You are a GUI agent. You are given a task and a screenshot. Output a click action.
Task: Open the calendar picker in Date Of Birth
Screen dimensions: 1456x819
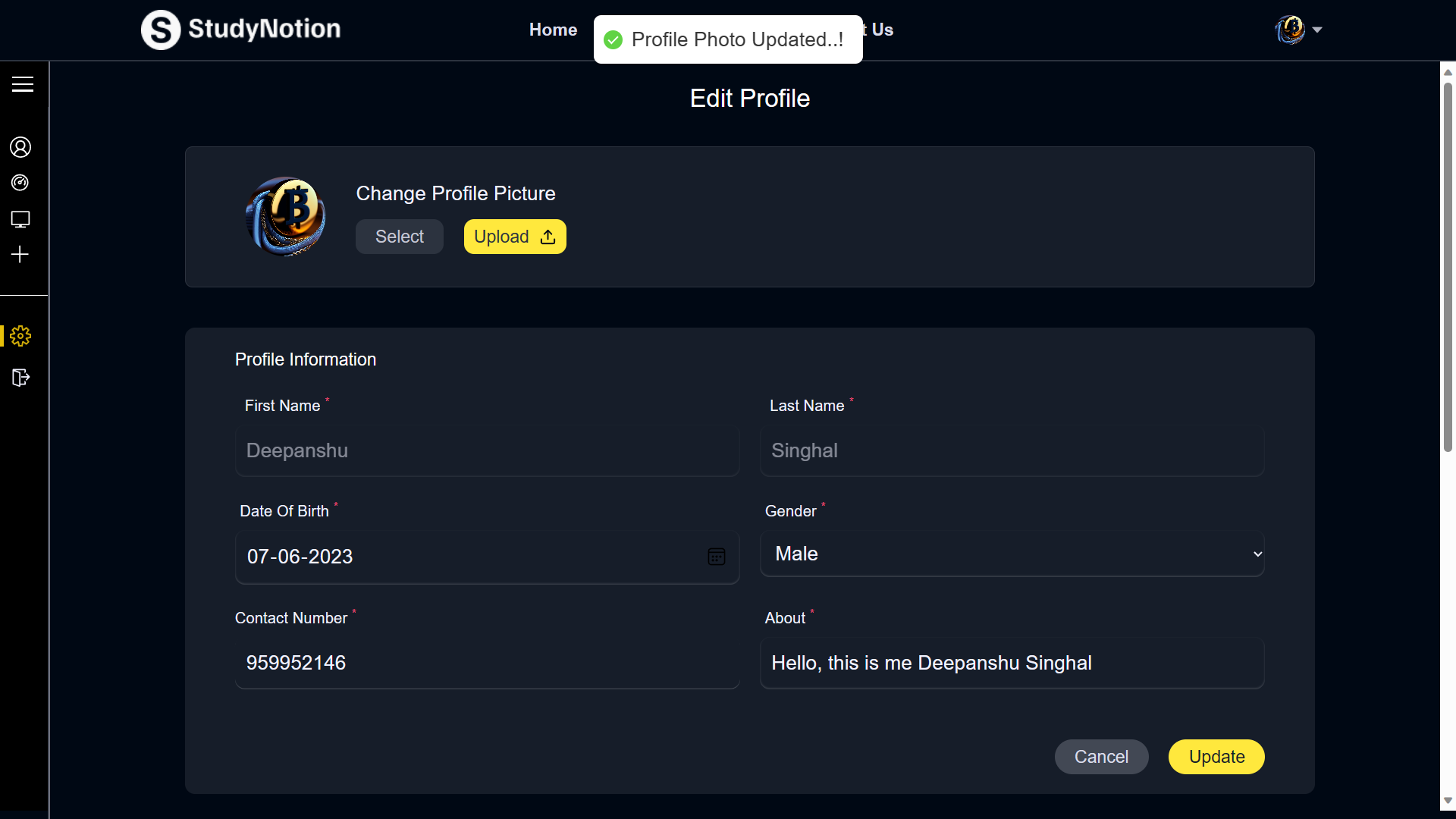pos(716,557)
